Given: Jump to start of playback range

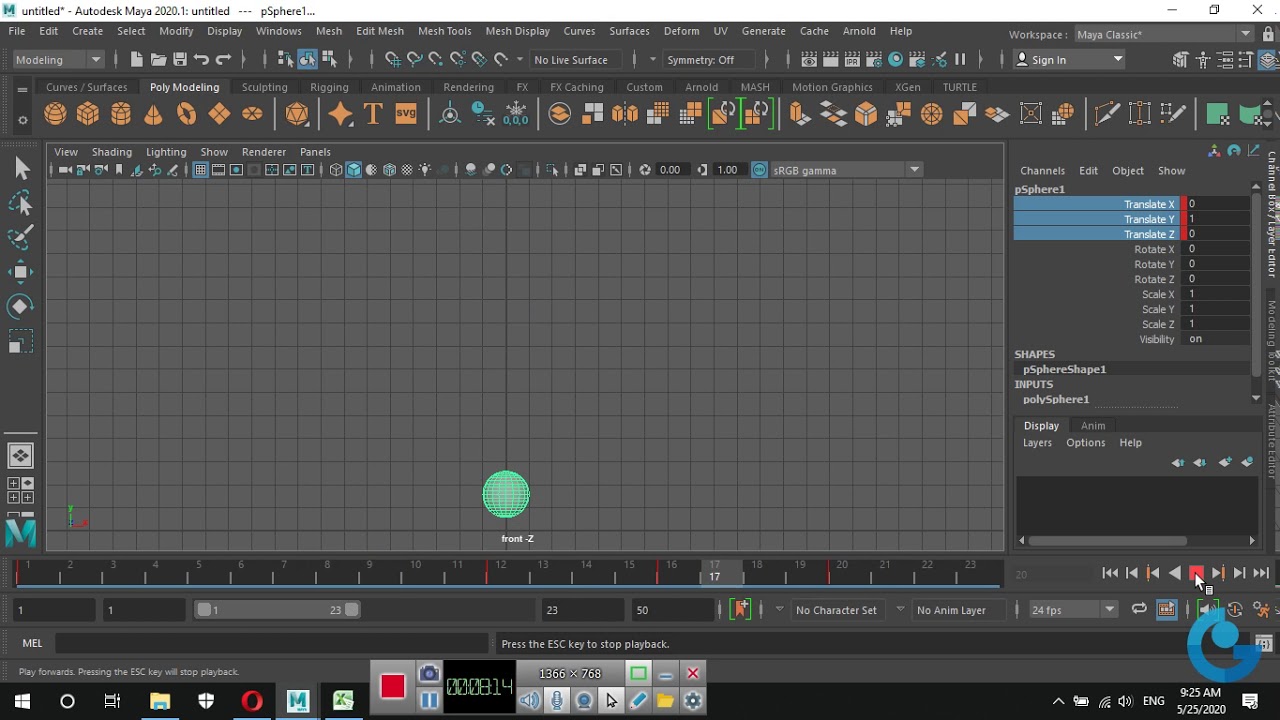Looking at the screenshot, I should 1110,573.
